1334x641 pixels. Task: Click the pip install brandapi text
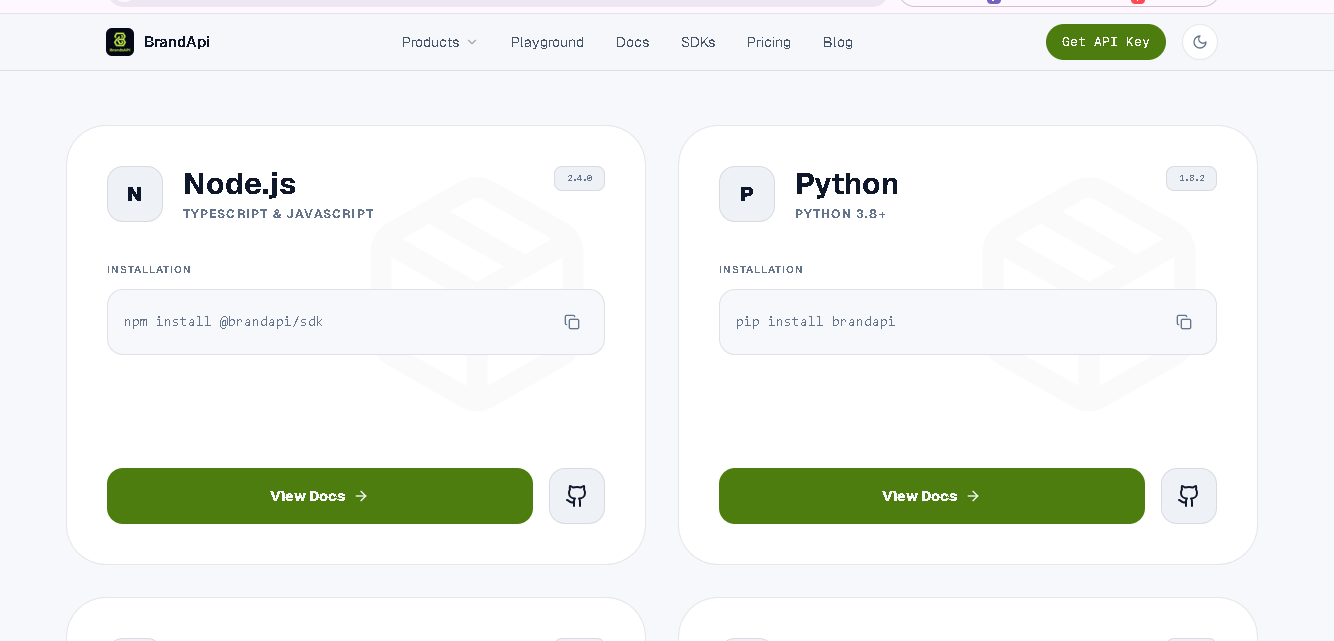[816, 322]
